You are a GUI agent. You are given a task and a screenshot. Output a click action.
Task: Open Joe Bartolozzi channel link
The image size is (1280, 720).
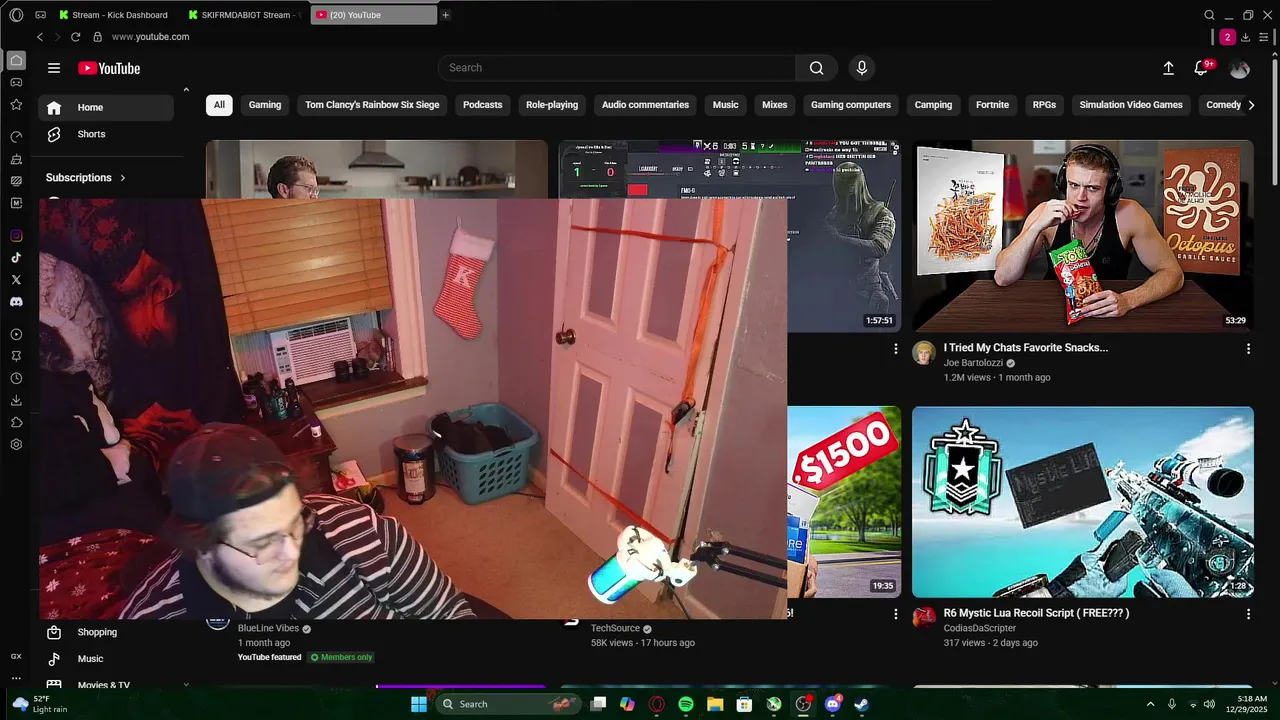point(973,363)
